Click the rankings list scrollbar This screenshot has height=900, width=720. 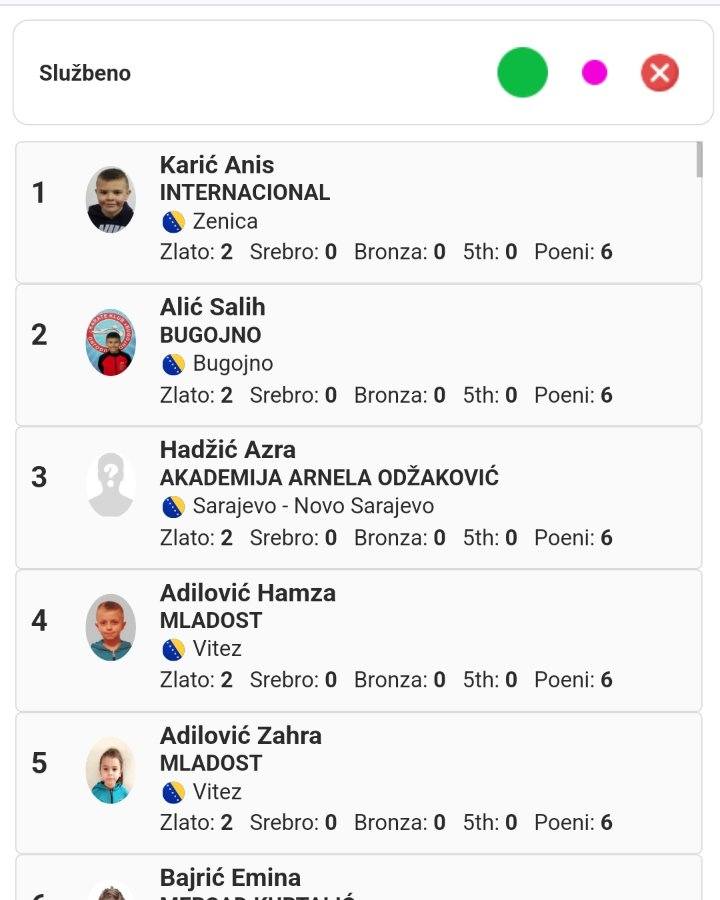tap(699, 160)
